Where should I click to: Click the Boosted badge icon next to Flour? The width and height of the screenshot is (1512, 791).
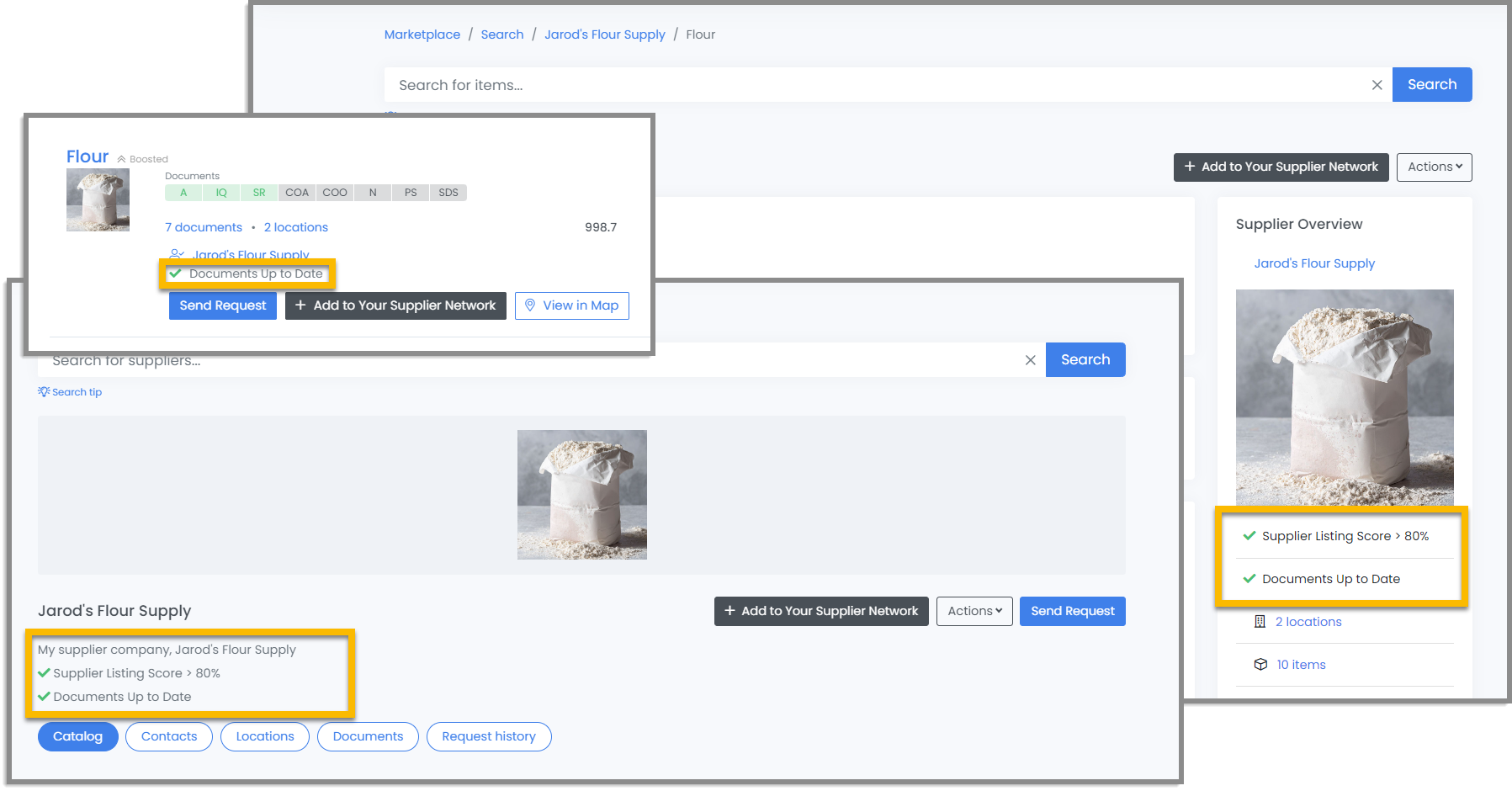(x=121, y=159)
